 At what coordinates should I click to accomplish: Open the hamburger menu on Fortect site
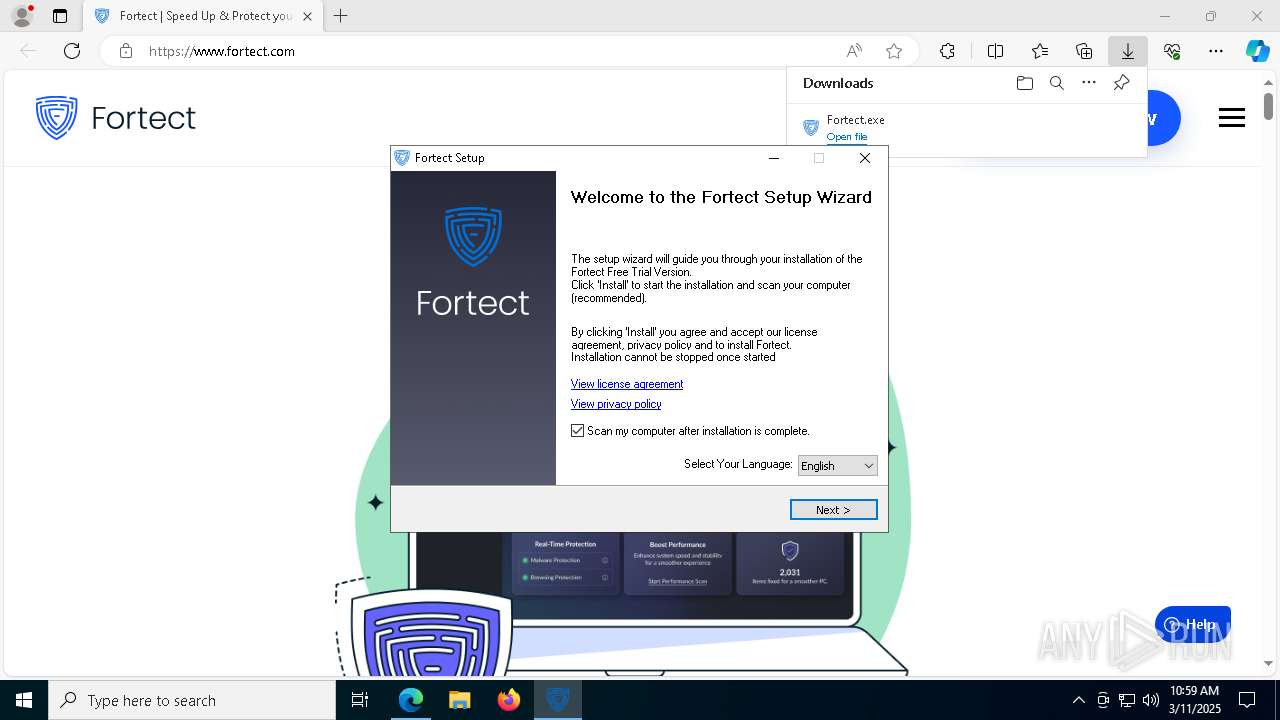[x=1232, y=118]
